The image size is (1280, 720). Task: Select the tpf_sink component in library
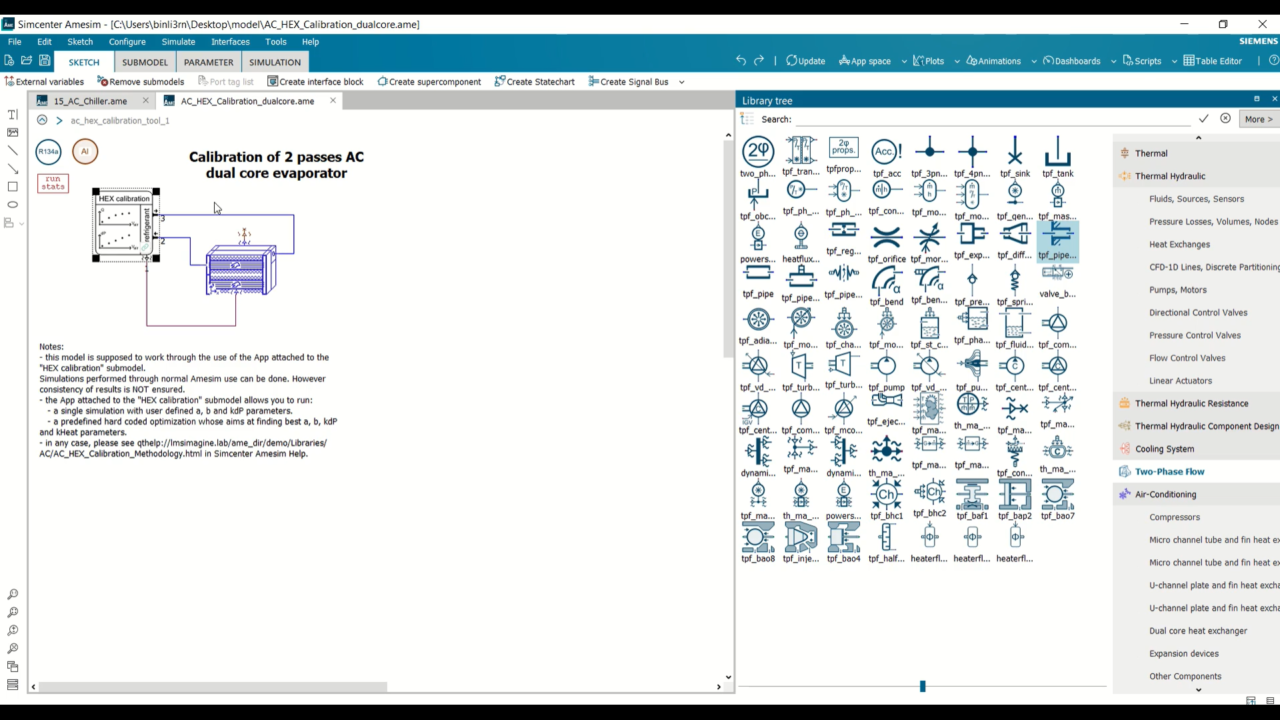(x=1015, y=152)
